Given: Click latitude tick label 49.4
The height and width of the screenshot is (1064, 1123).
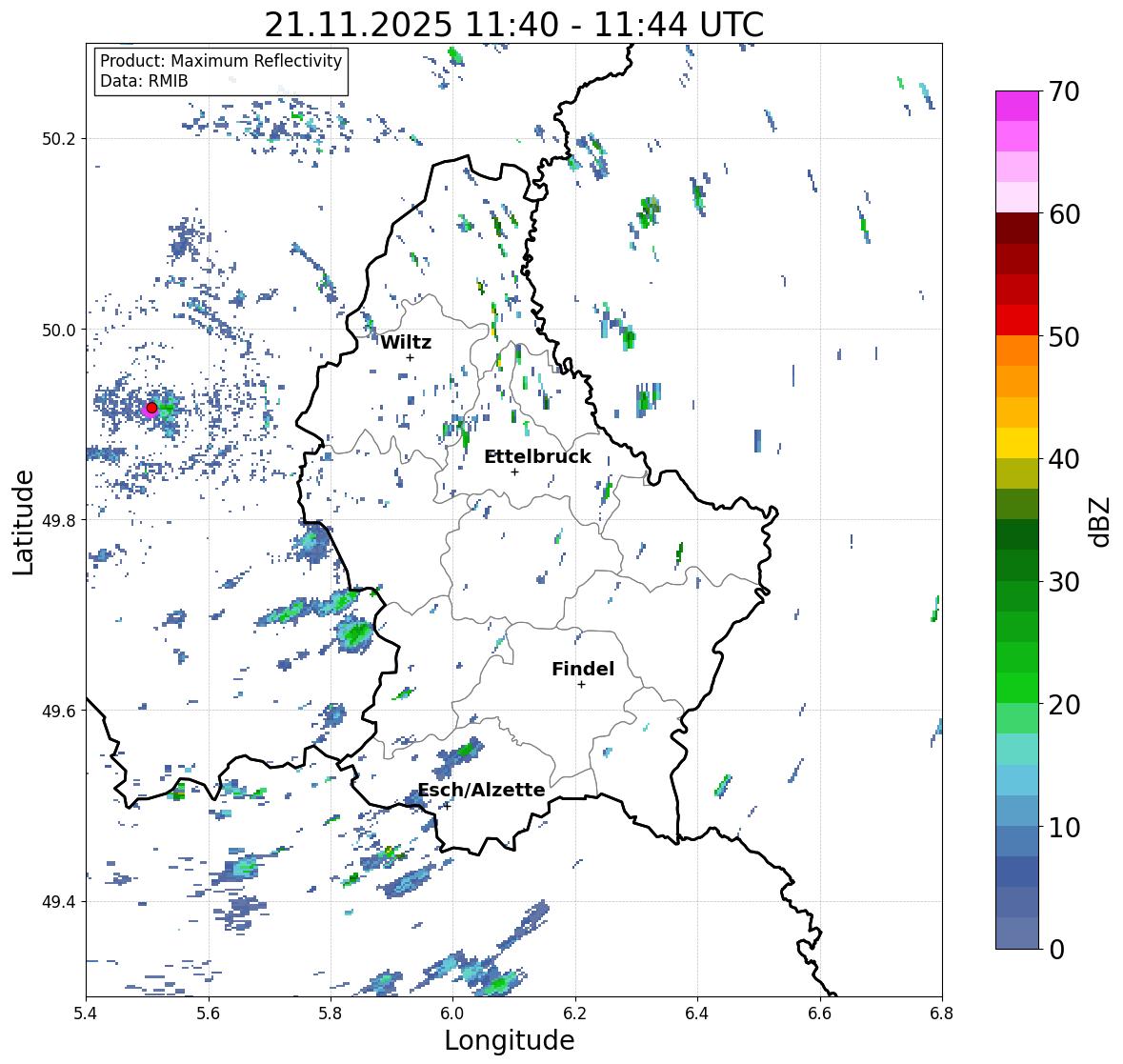Looking at the screenshot, I should point(59,902).
